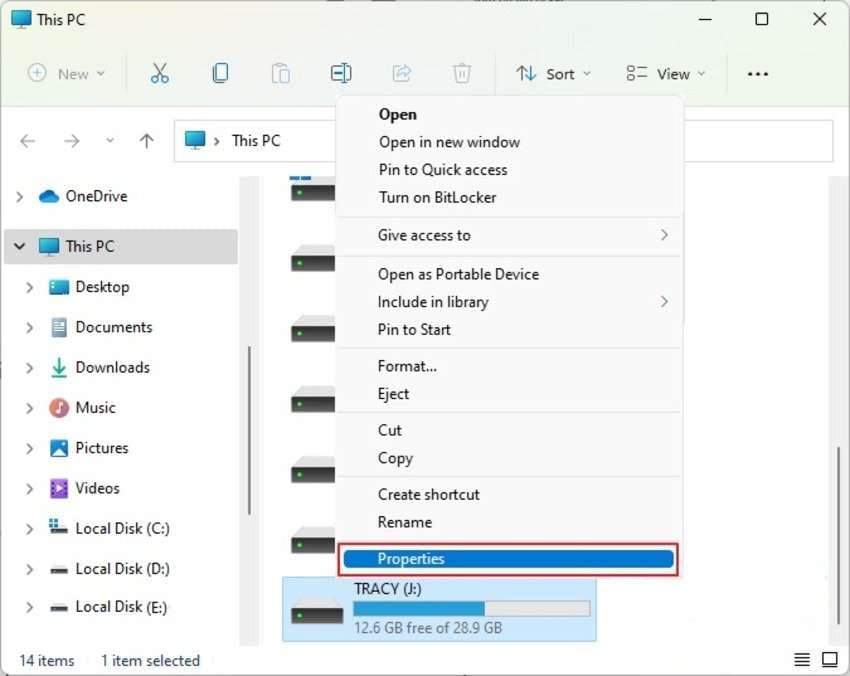This screenshot has width=850, height=676.
Task: Collapse the This PC tree node
Action: 20,247
